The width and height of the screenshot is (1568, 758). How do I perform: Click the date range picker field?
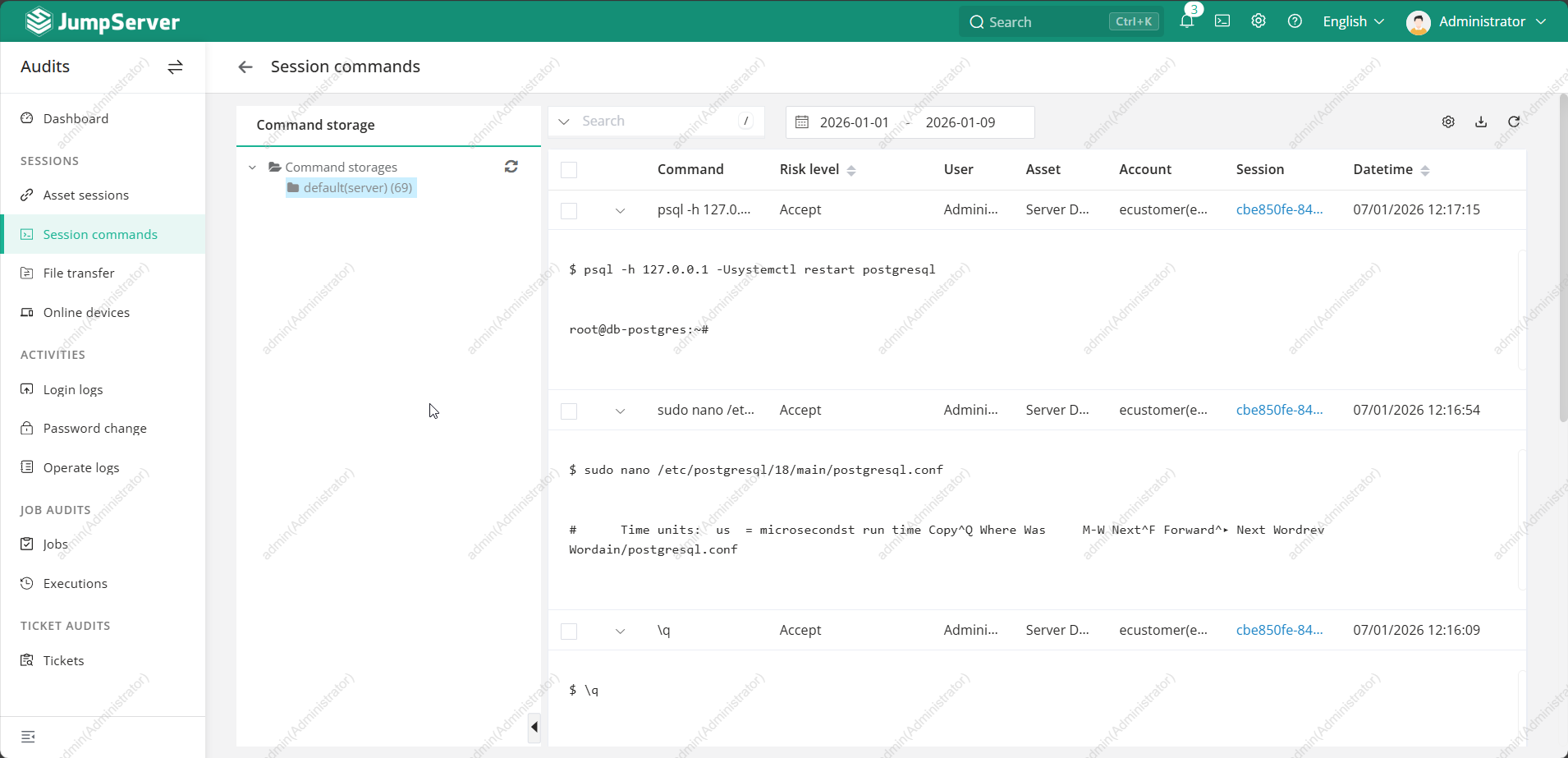[x=910, y=122]
